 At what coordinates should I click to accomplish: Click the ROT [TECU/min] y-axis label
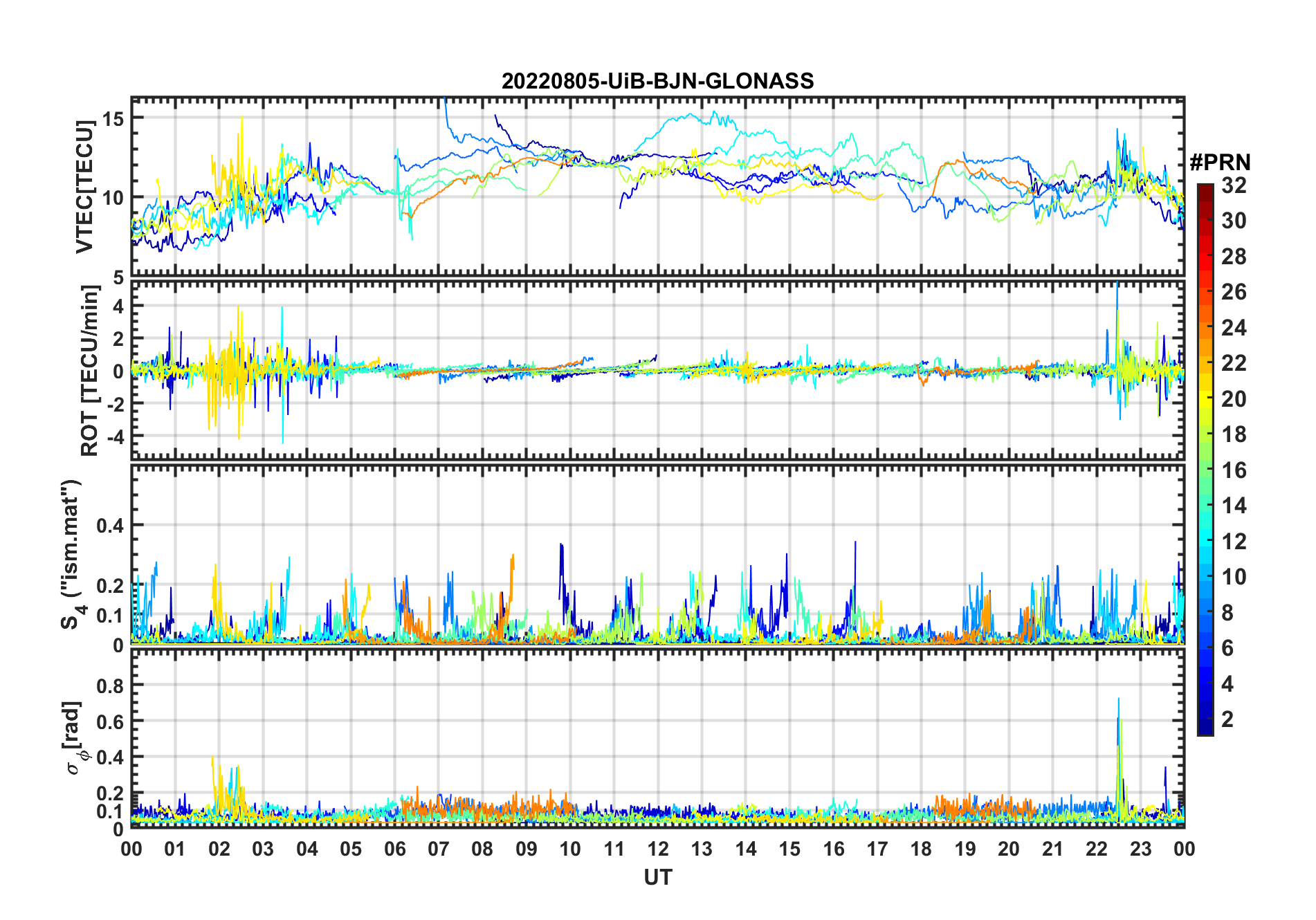89,371
